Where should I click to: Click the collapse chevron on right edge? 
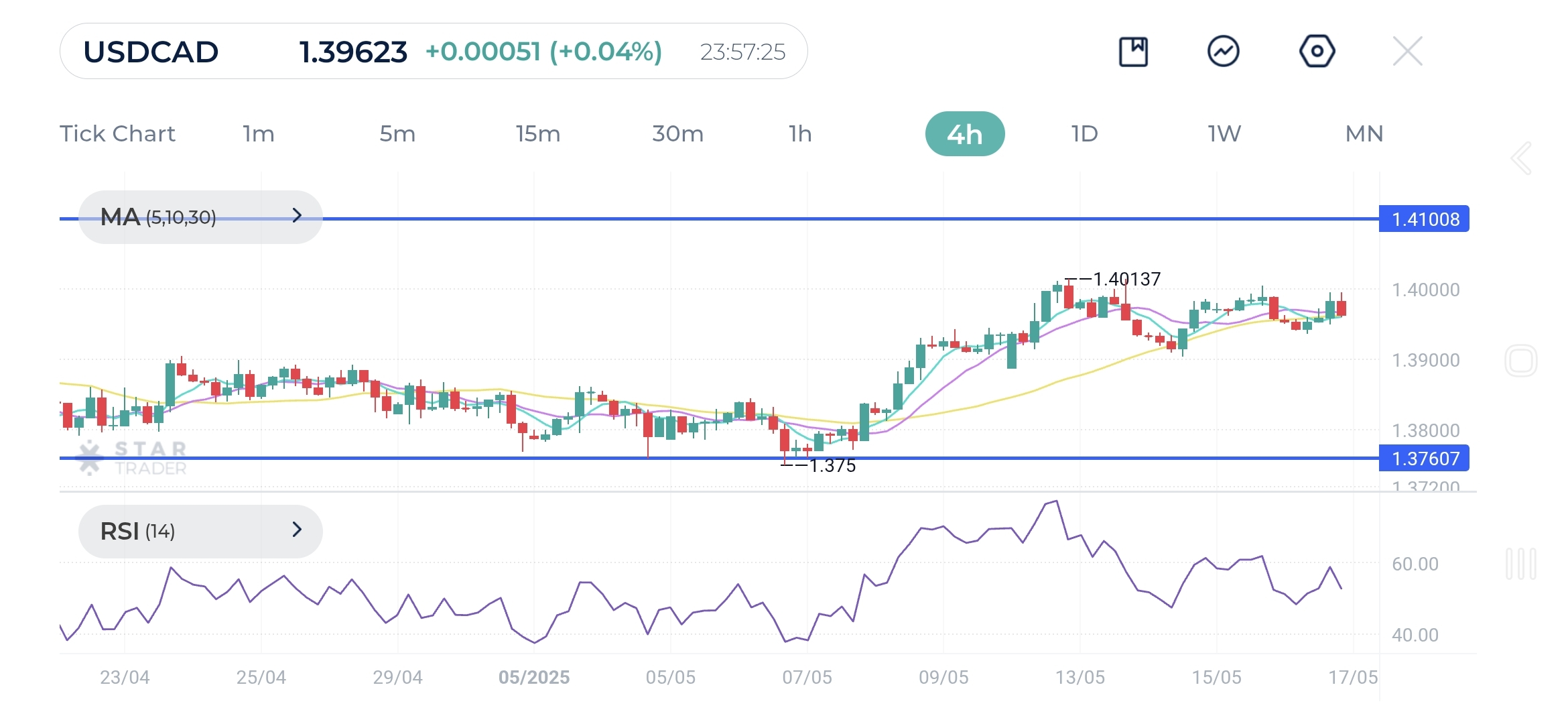point(1520,158)
